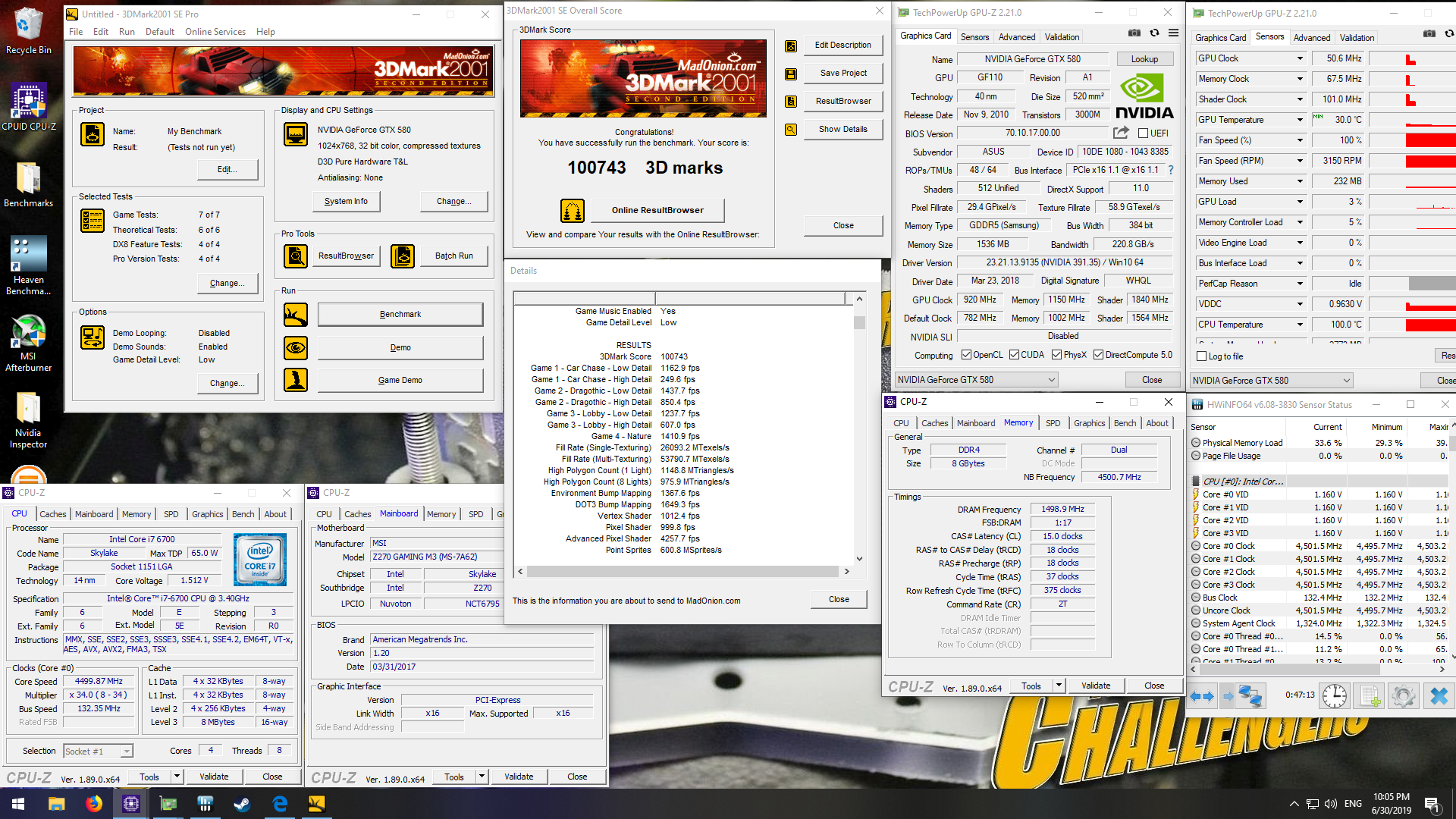Screen dimensions: 1456x819
Task: Click the Demo eye icon in Run section
Action: click(295, 348)
